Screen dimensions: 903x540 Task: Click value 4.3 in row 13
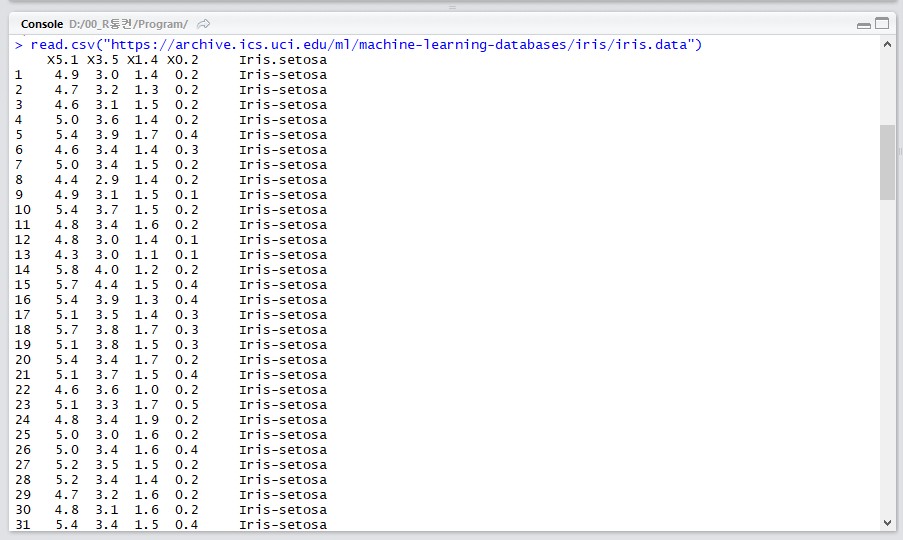click(67, 254)
